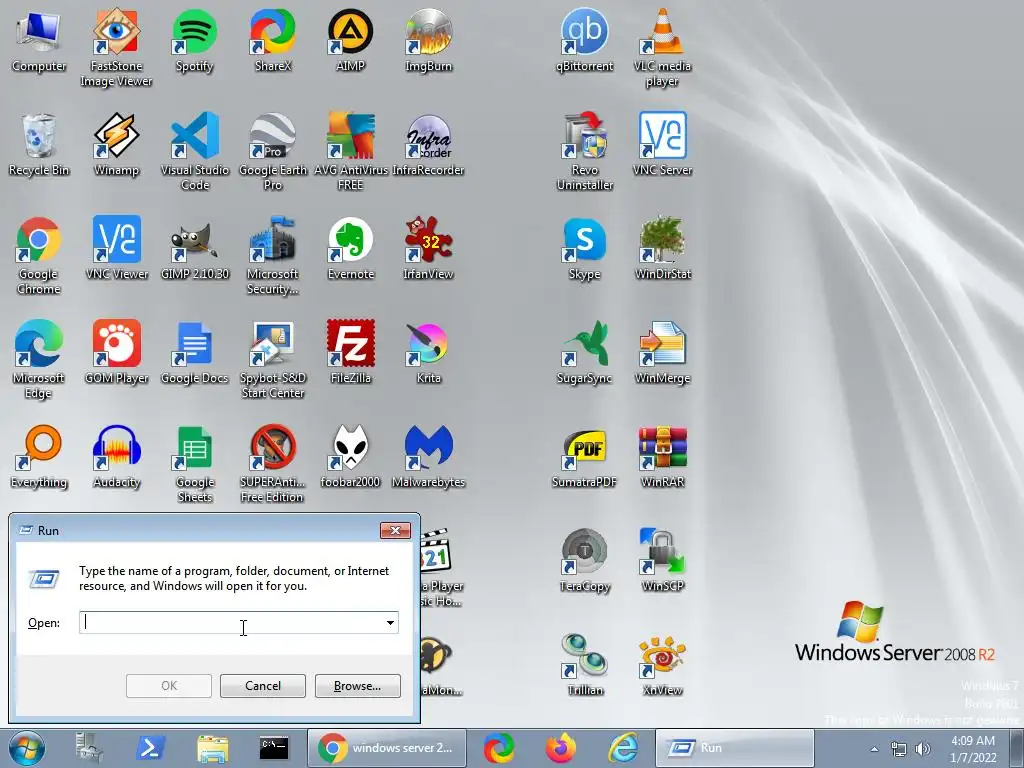Image resolution: width=1024 pixels, height=768 pixels.
Task: Click the SugarSync desktop shortcut
Action: (x=584, y=352)
